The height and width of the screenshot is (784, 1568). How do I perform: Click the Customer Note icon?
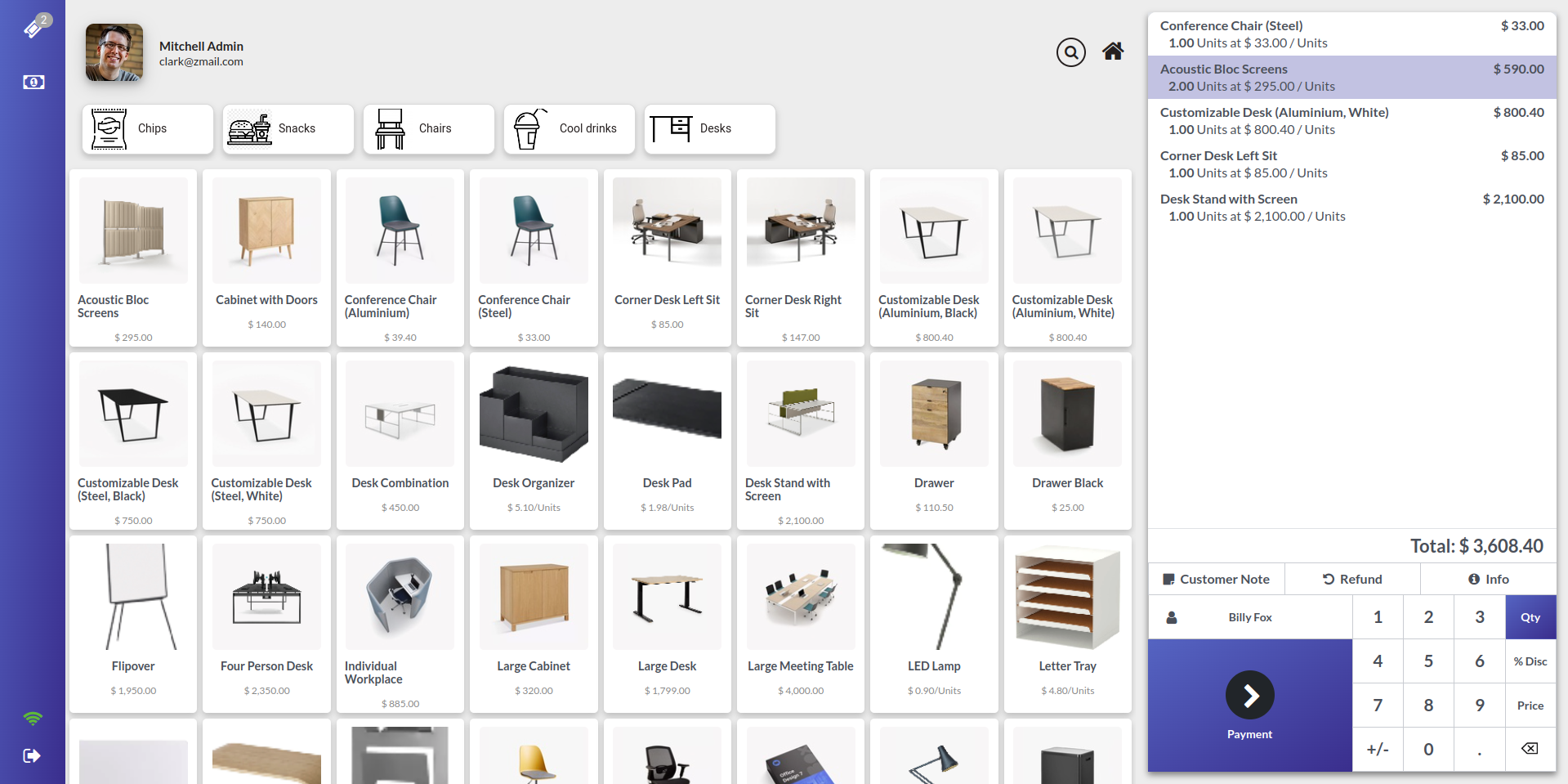tap(1168, 579)
